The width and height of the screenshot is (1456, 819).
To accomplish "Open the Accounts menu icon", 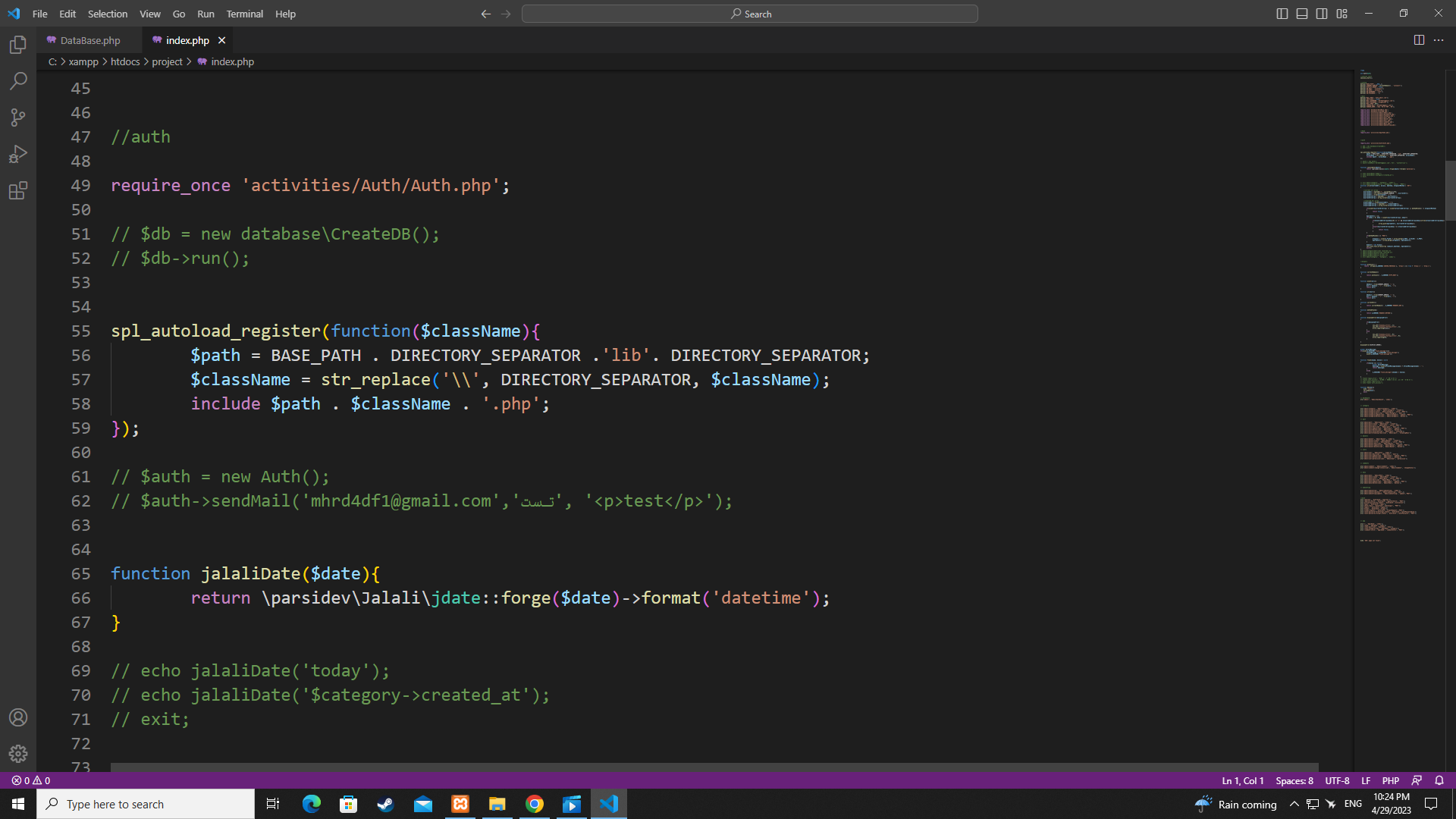I will tap(18, 717).
